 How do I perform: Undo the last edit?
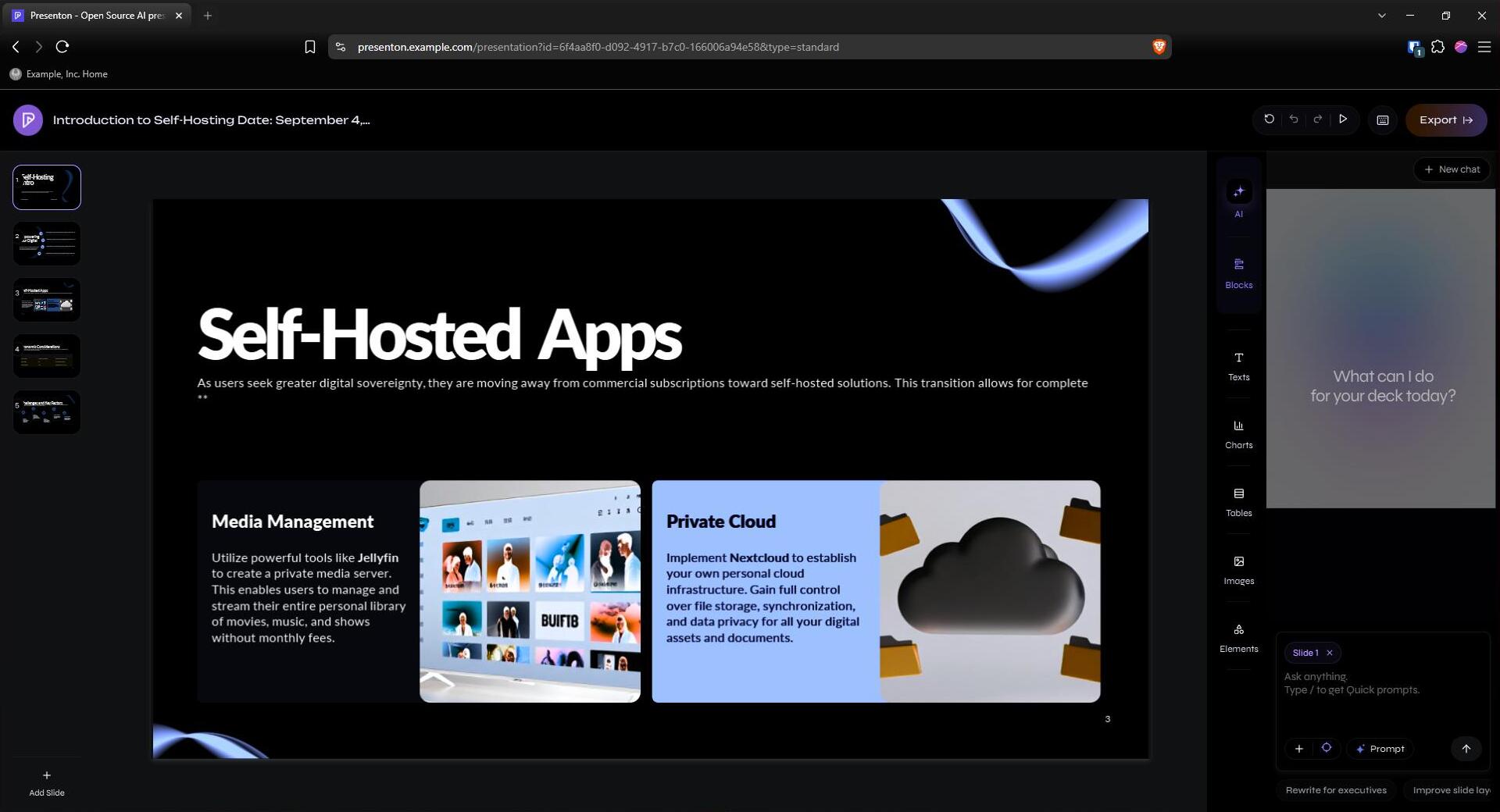[x=1294, y=119]
